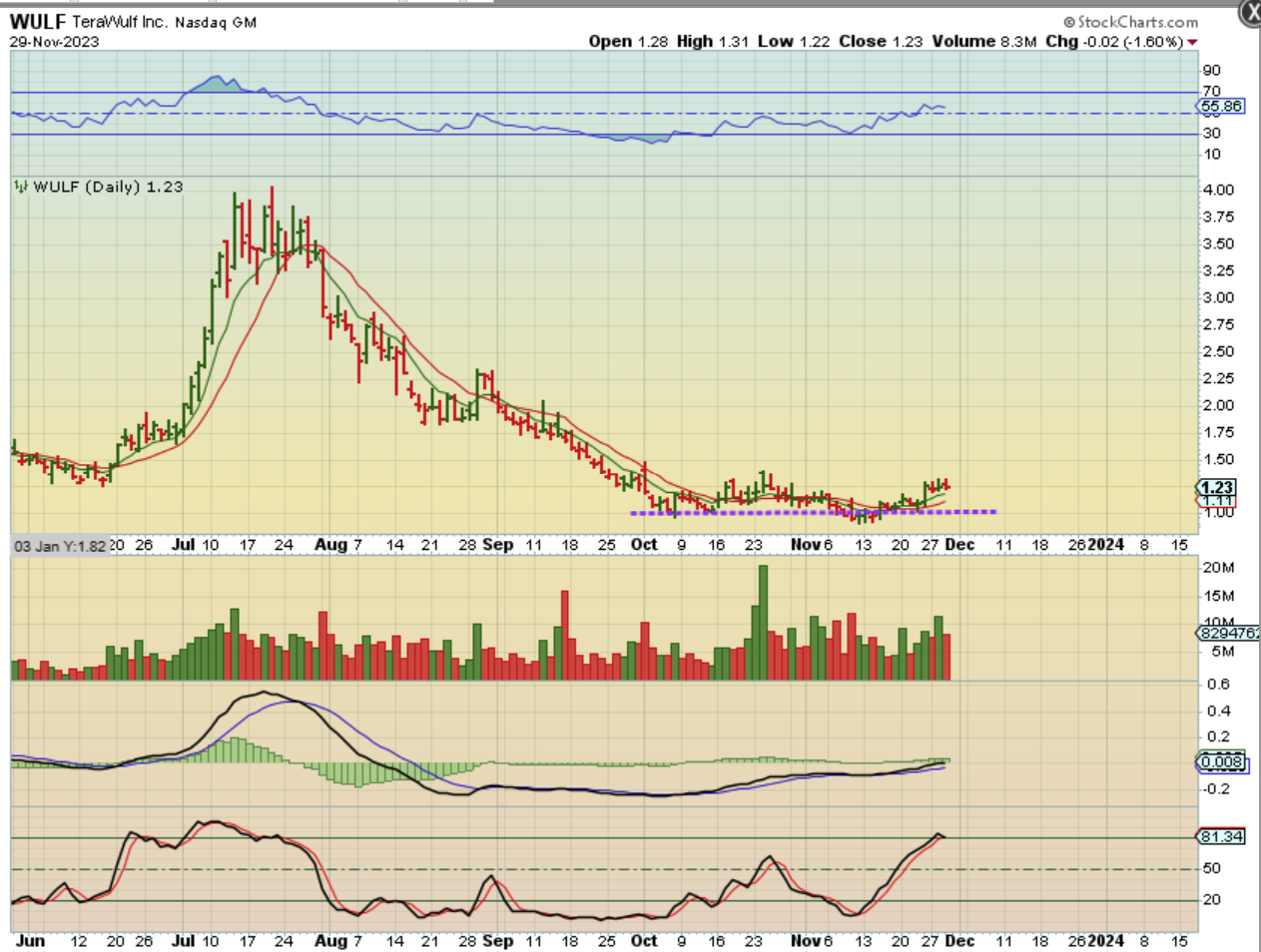Click the MACD value tag 0.008
Screen dimensions: 1261x952
point(1221,762)
